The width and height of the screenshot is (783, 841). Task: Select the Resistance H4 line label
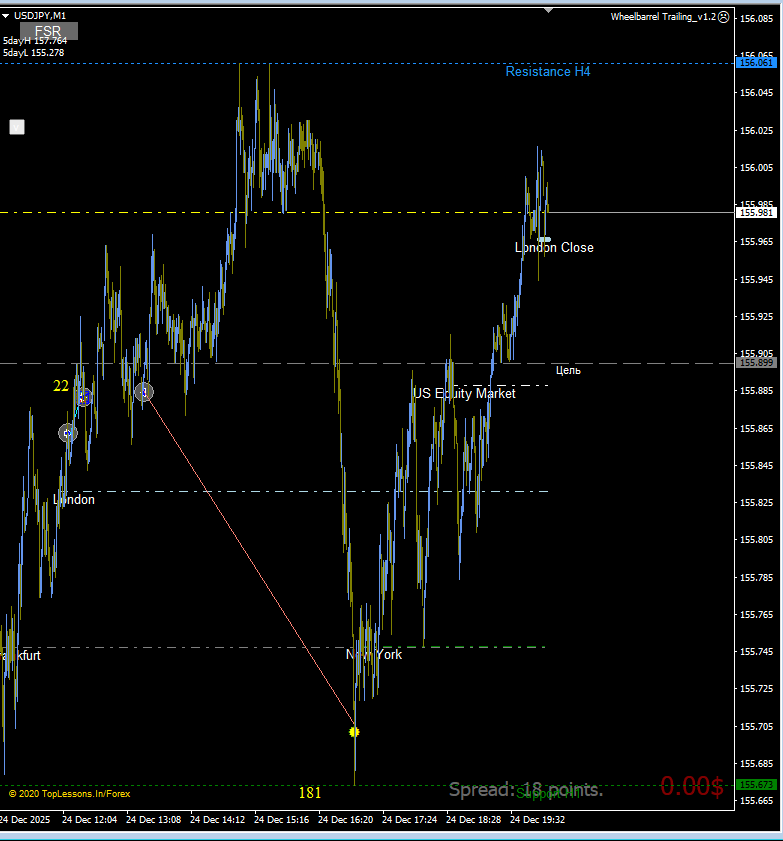click(548, 72)
